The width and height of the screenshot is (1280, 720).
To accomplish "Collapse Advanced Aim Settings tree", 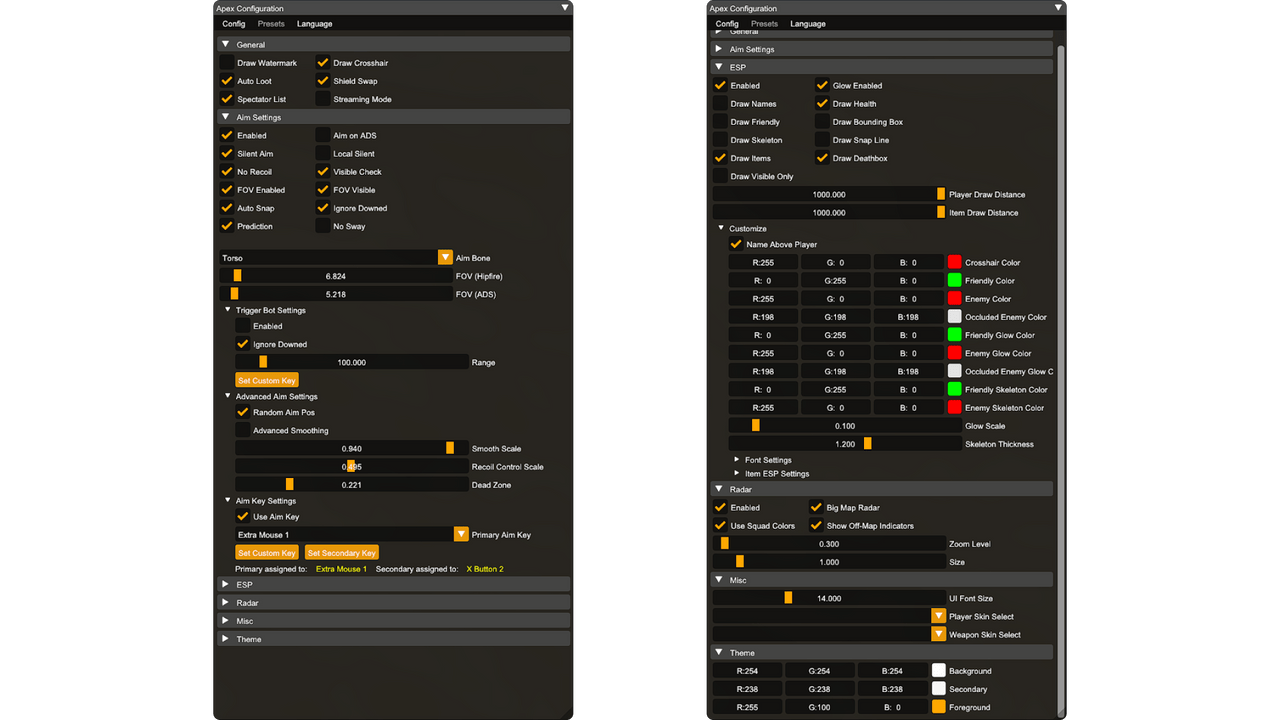I will [x=227, y=396].
